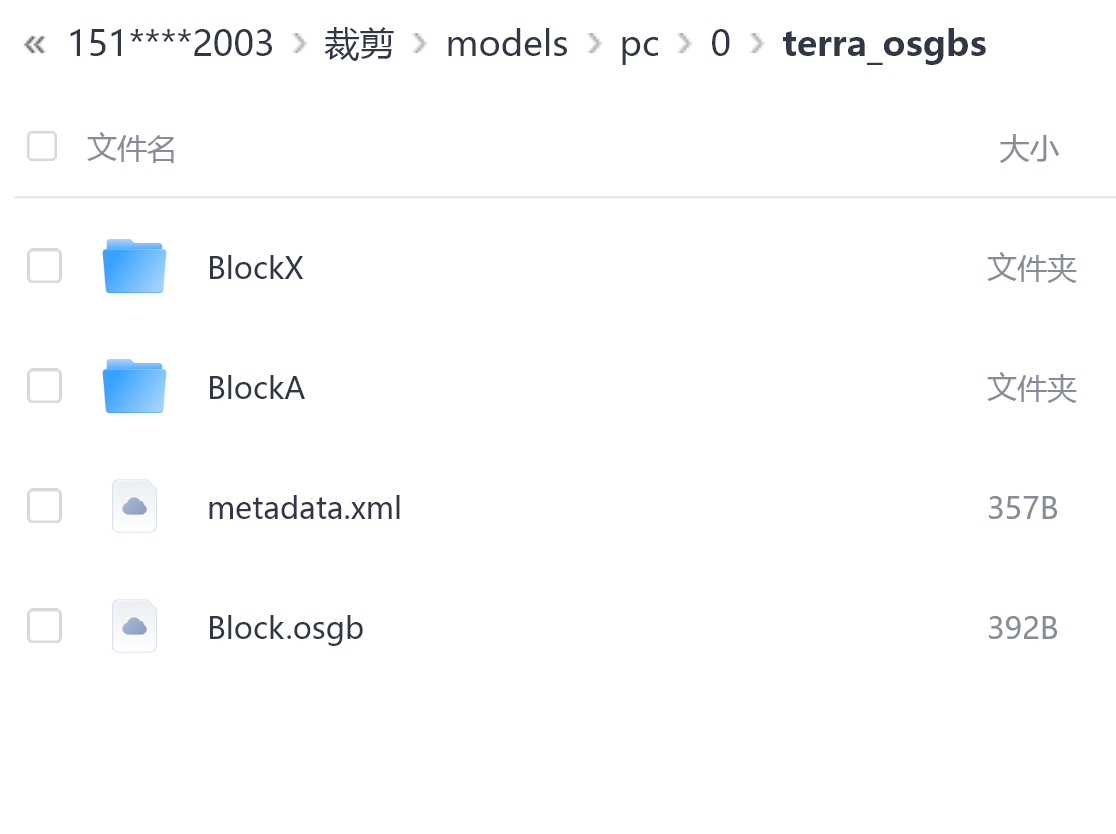Select the Block.osgb row checkbox
The width and height of the screenshot is (1116, 834).
[x=44, y=626]
